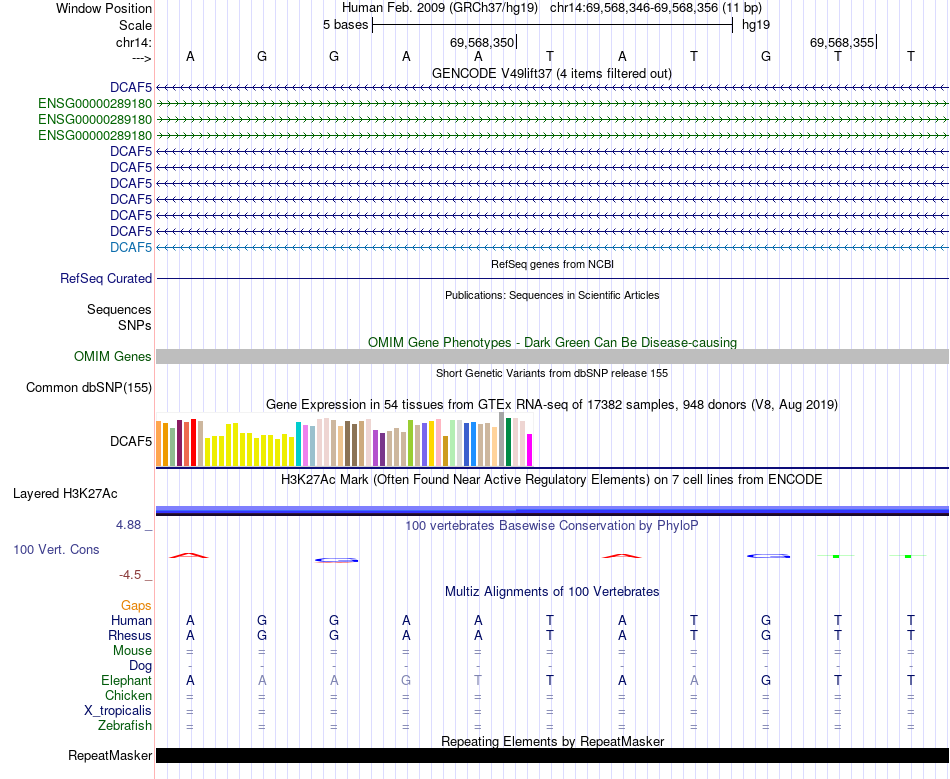Viewport: 950px width, 779px height.
Task: Select the Zebrafish species label
Action: 125,725
